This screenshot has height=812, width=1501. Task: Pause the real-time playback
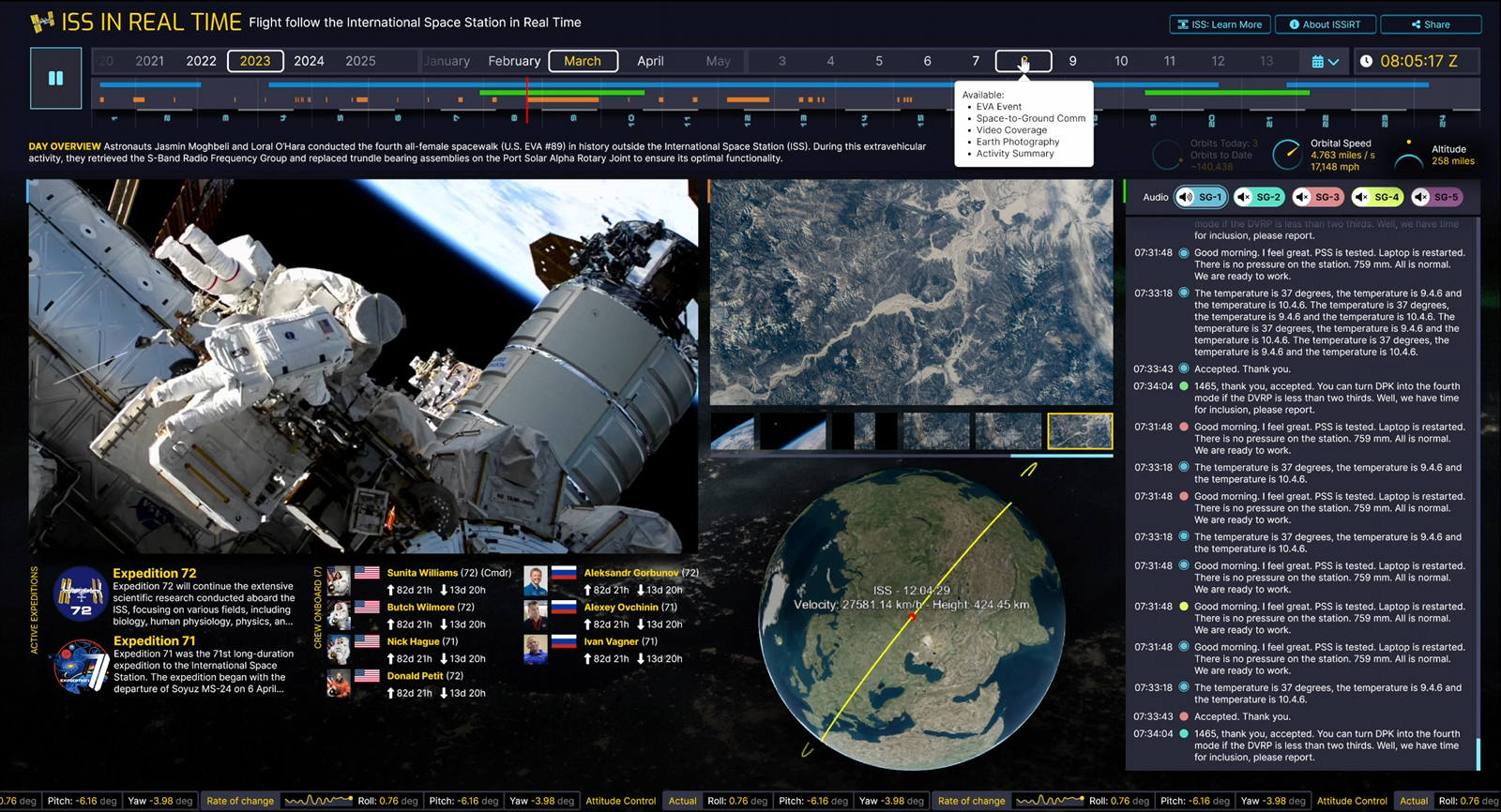click(x=55, y=78)
